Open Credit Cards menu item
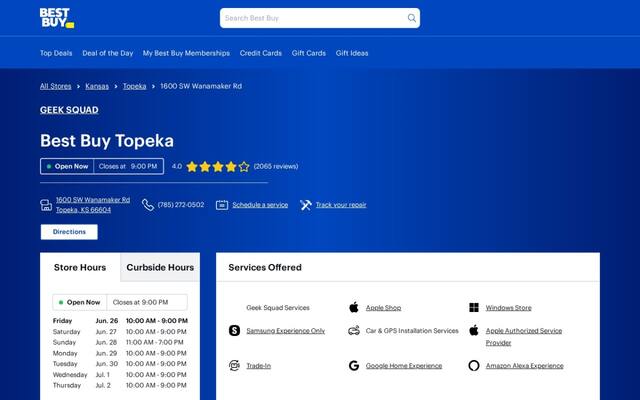 coord(261,53)
